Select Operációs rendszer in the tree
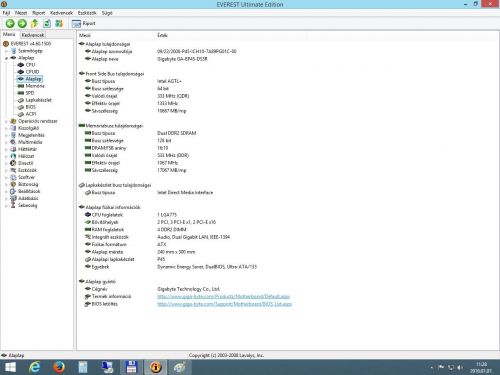The width and height of the screenshot is (500, 375). [38, 121]
